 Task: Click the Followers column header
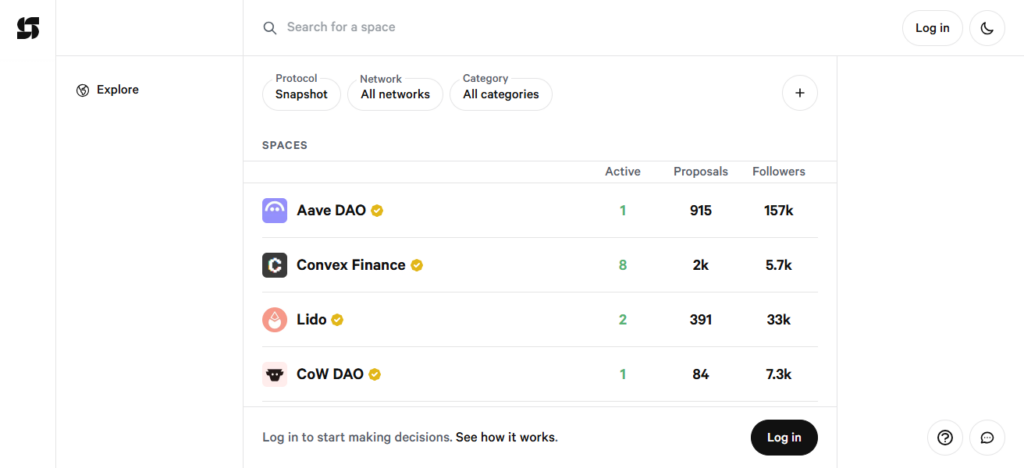pyautogui.click(x=778, y=171)
